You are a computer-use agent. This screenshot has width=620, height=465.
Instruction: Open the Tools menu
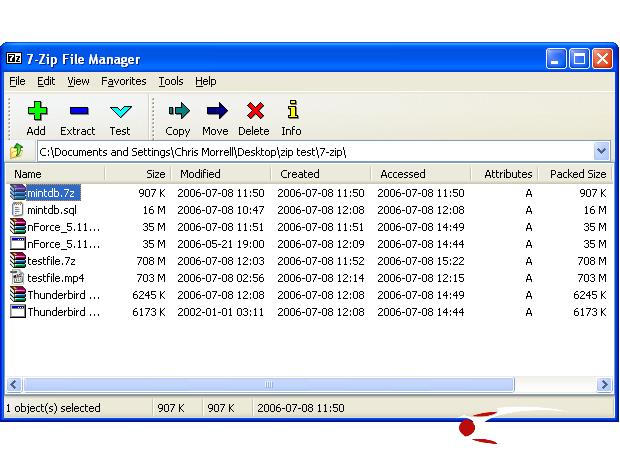(170, 81)
